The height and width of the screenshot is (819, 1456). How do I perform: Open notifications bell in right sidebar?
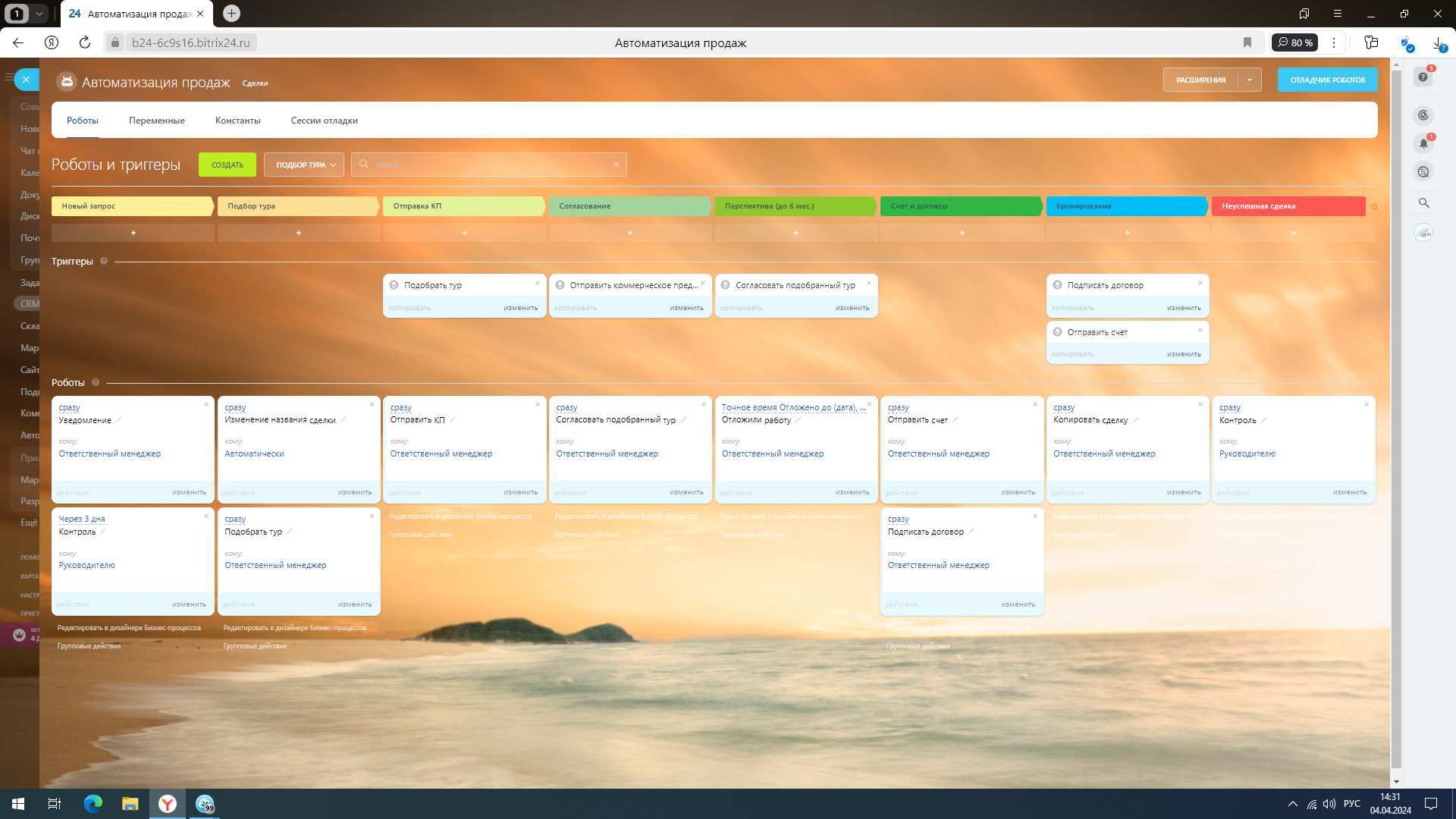(1423, 143)
